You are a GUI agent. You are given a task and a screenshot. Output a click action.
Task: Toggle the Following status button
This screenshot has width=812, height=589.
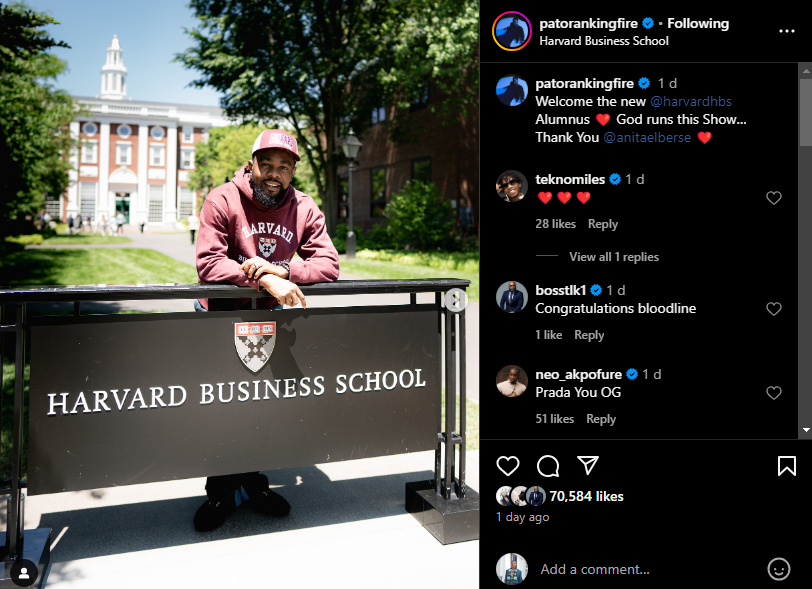[698, 23]
